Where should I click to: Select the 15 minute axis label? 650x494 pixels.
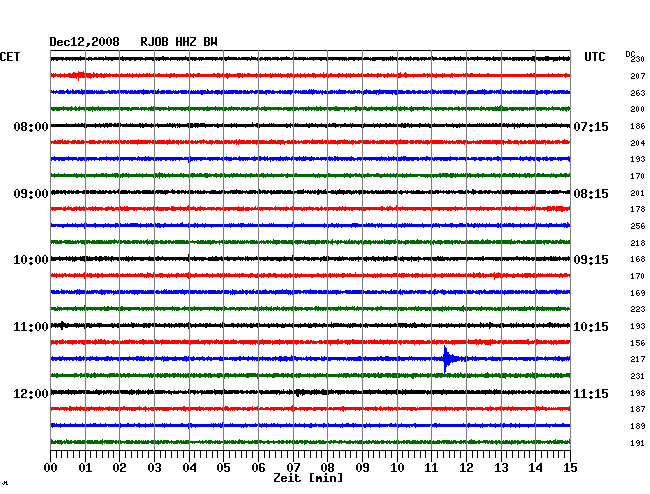tap(570, 468)
